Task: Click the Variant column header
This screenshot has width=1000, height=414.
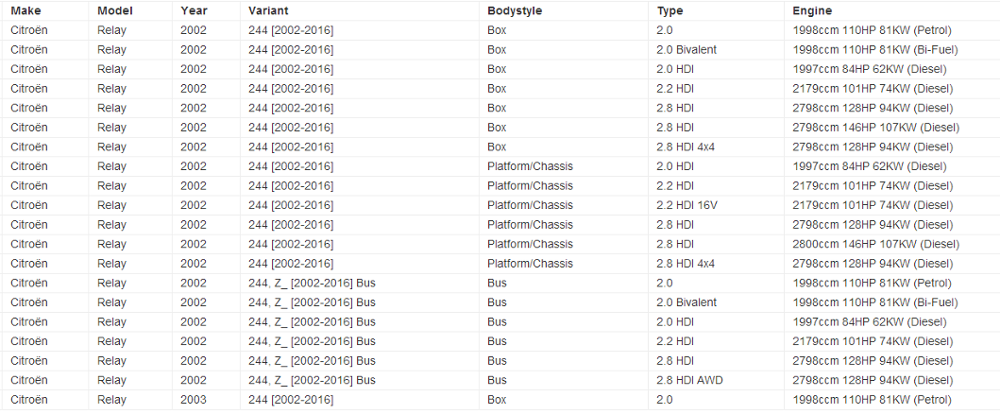Action: pyautogui.click(x=268, y=10)
